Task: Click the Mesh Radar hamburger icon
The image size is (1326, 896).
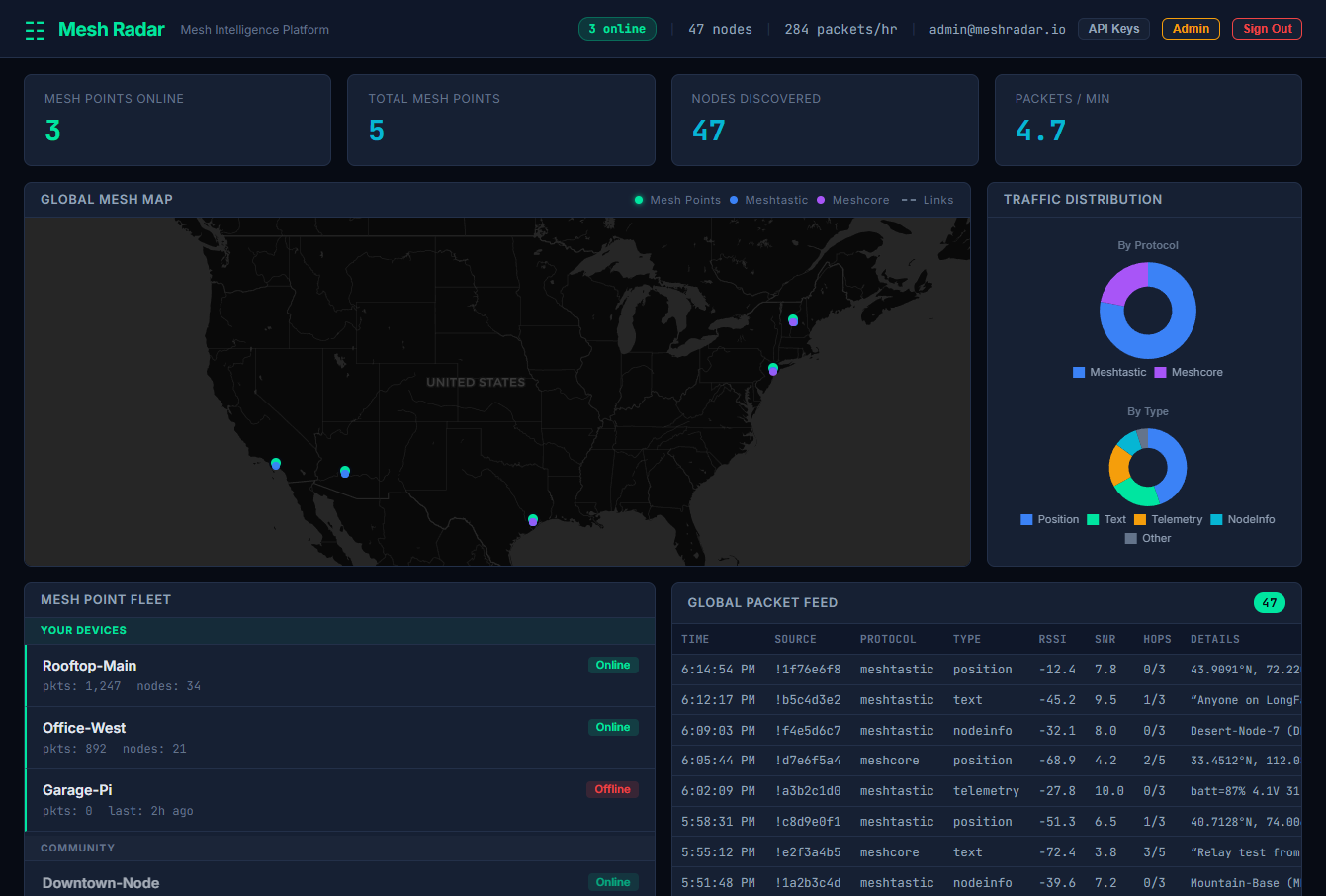Action: (35, 29)
